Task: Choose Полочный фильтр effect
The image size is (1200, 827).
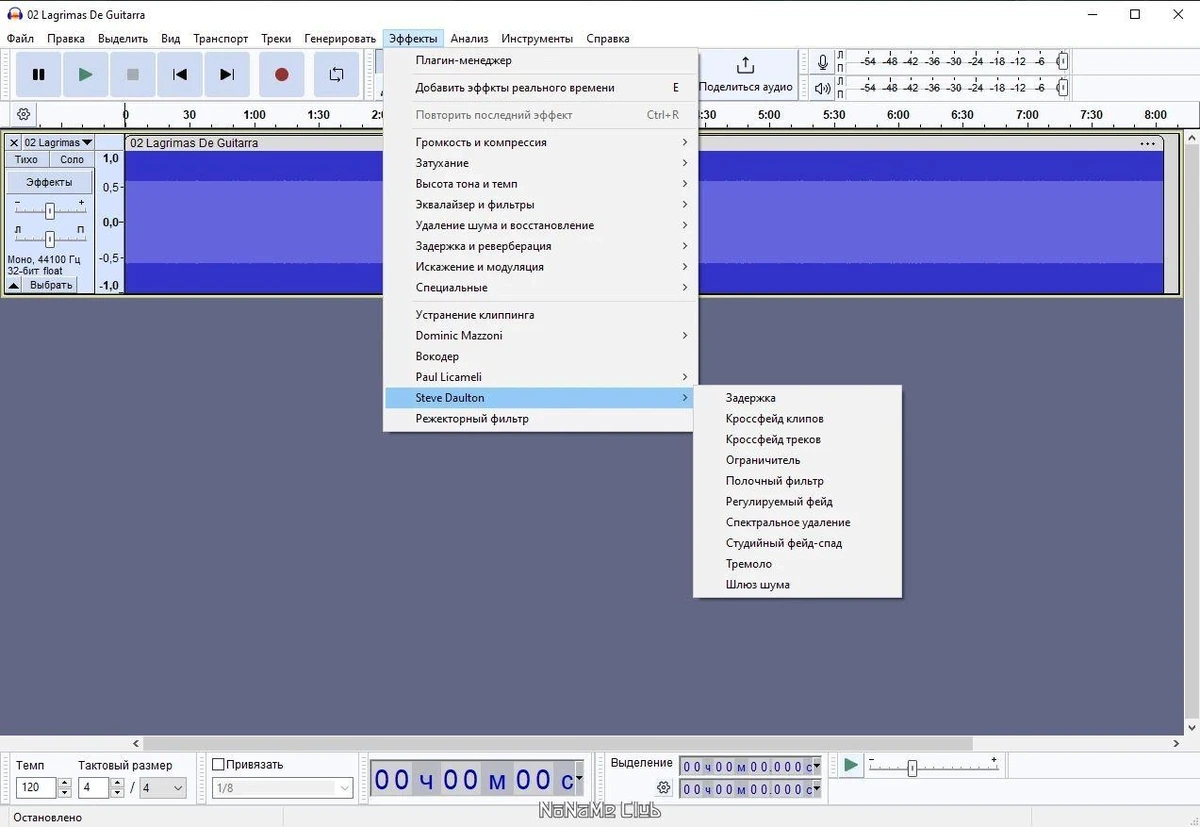Action: coord(798,481)
